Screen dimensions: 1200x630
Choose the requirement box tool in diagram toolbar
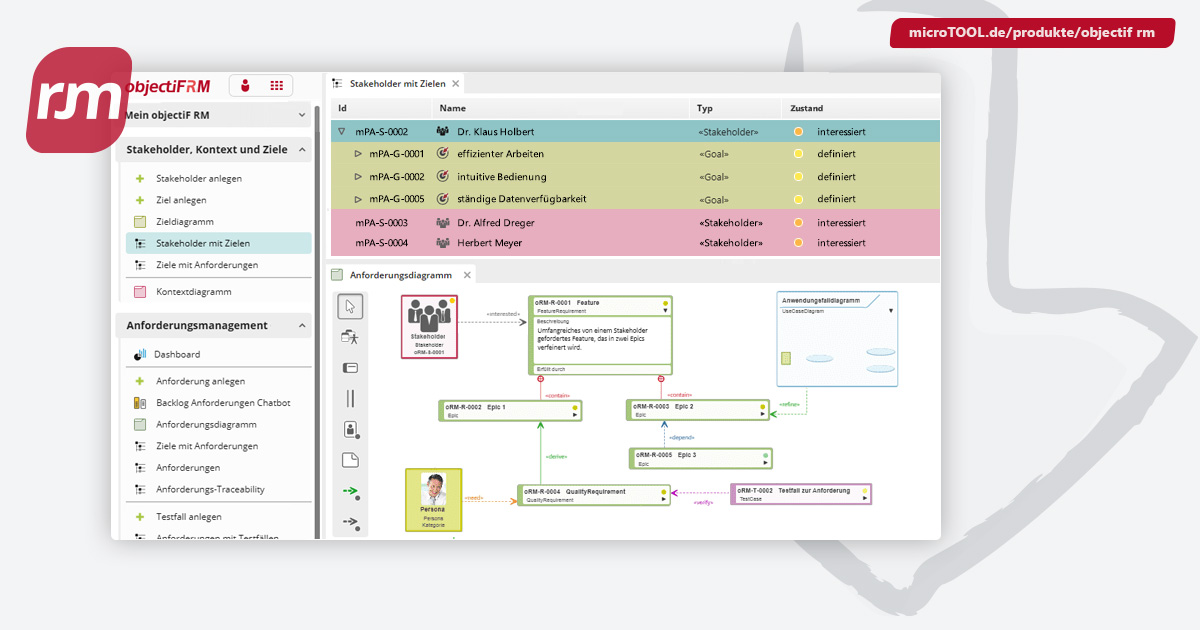(x=350, y=368)
